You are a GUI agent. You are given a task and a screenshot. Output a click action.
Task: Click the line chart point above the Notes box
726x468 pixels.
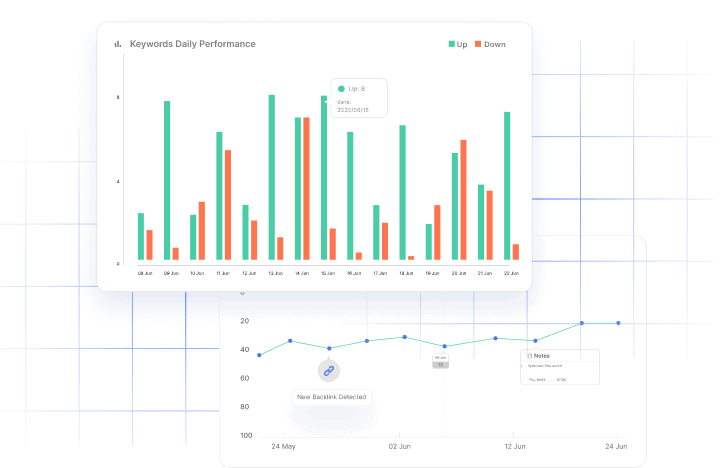[x=536, y=341]
